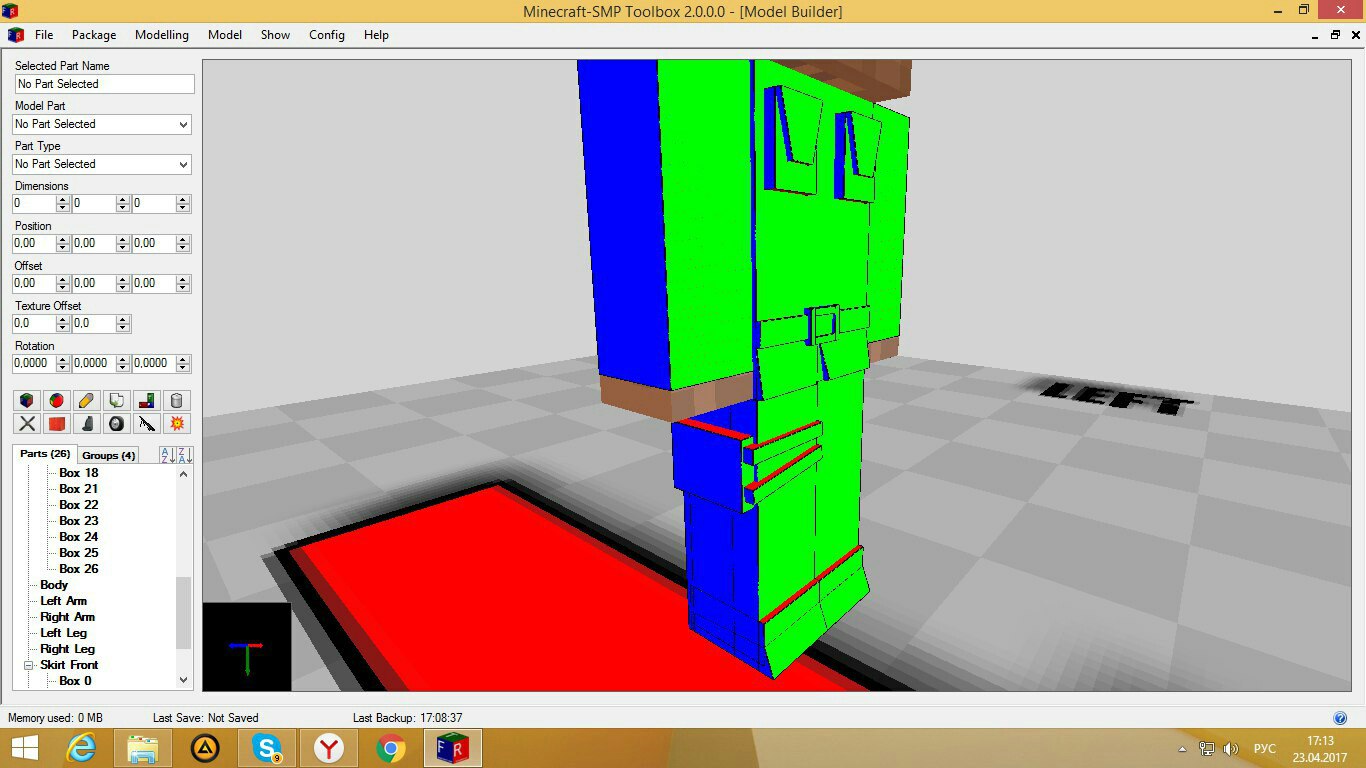The height and width of the screenshot is (768, 1366).
Task: Click the copy part tool icon
Action: pos(117,400)
